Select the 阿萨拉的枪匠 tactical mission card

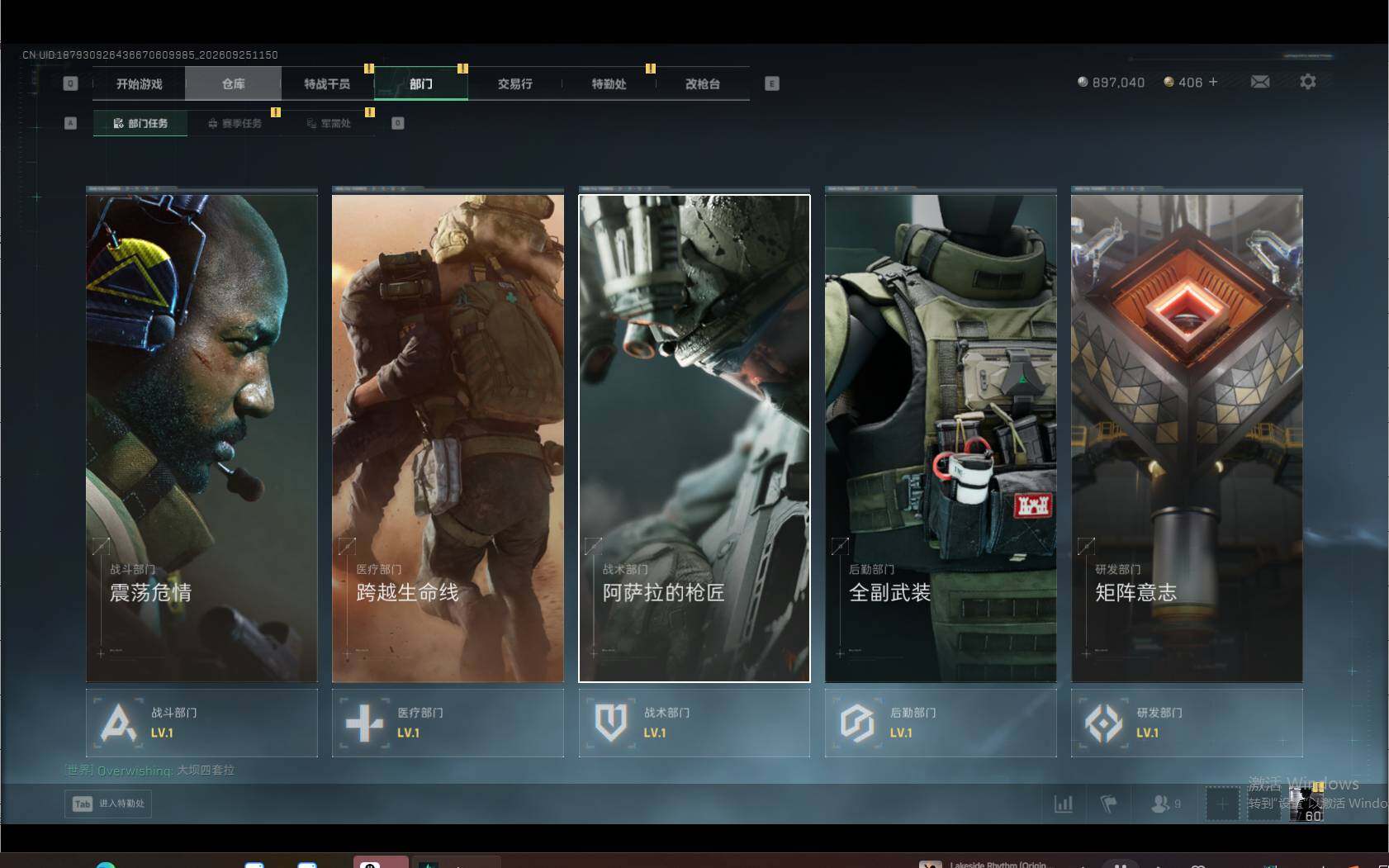pyautogui.click(x=694, y=438)
